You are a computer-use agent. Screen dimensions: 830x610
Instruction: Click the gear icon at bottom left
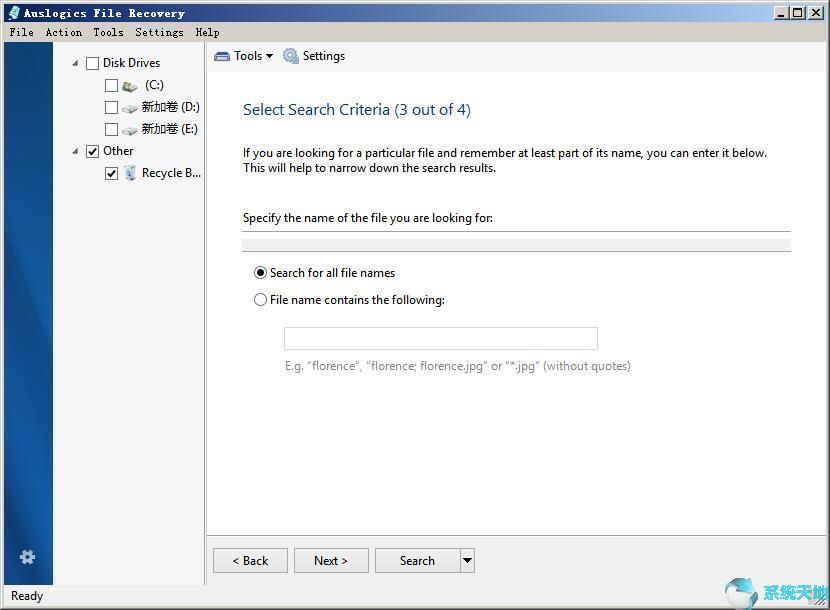pyautogui.click(x=27, y=557)
